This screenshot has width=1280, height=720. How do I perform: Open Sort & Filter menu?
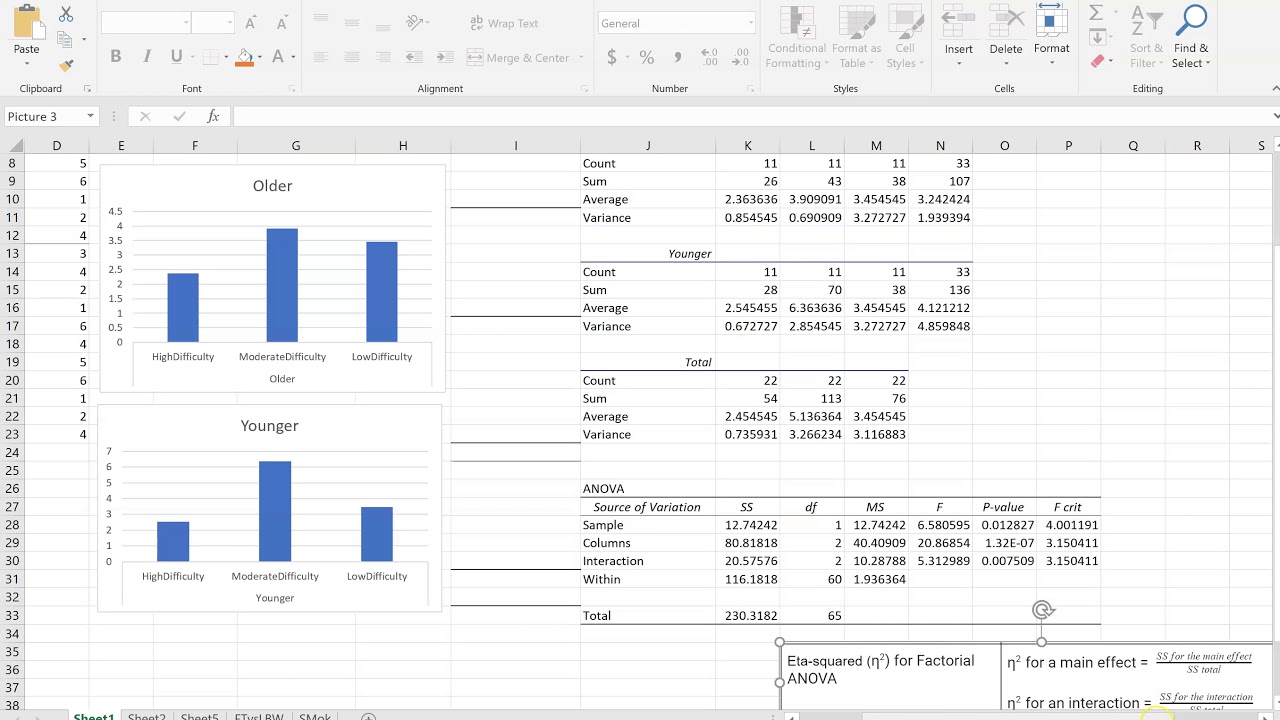pos(1146,39)
